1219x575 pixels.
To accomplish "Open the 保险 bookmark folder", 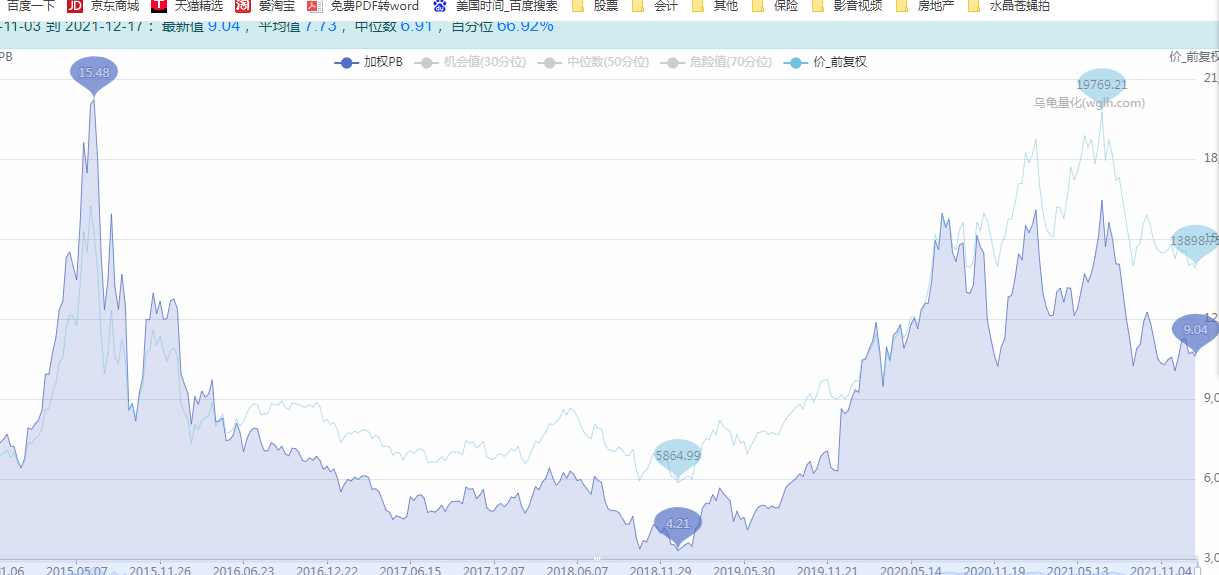I will [x=776, y=6].
